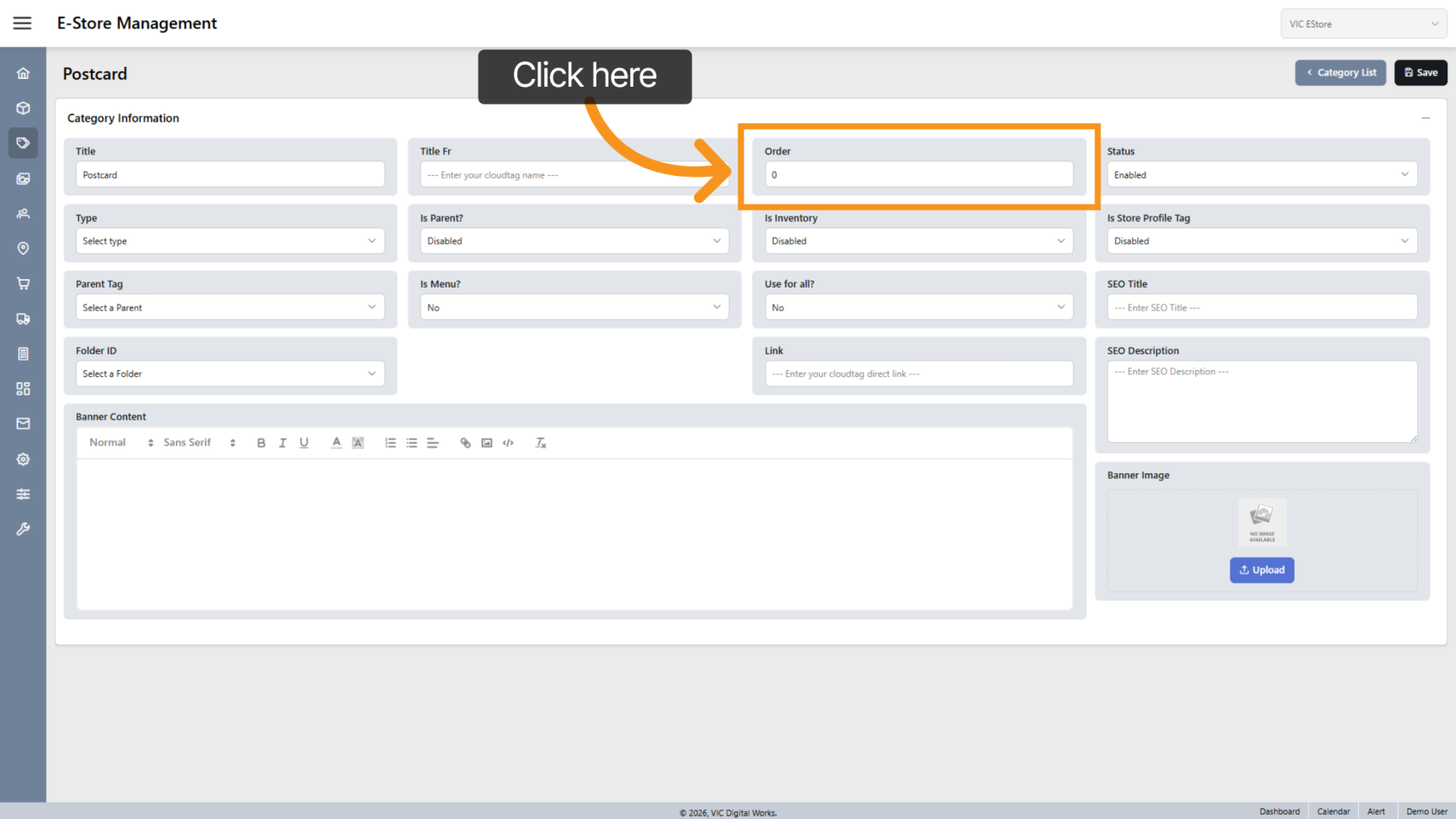Click the Order input field
Screen dimensions: 1456x819
(919, 175)
